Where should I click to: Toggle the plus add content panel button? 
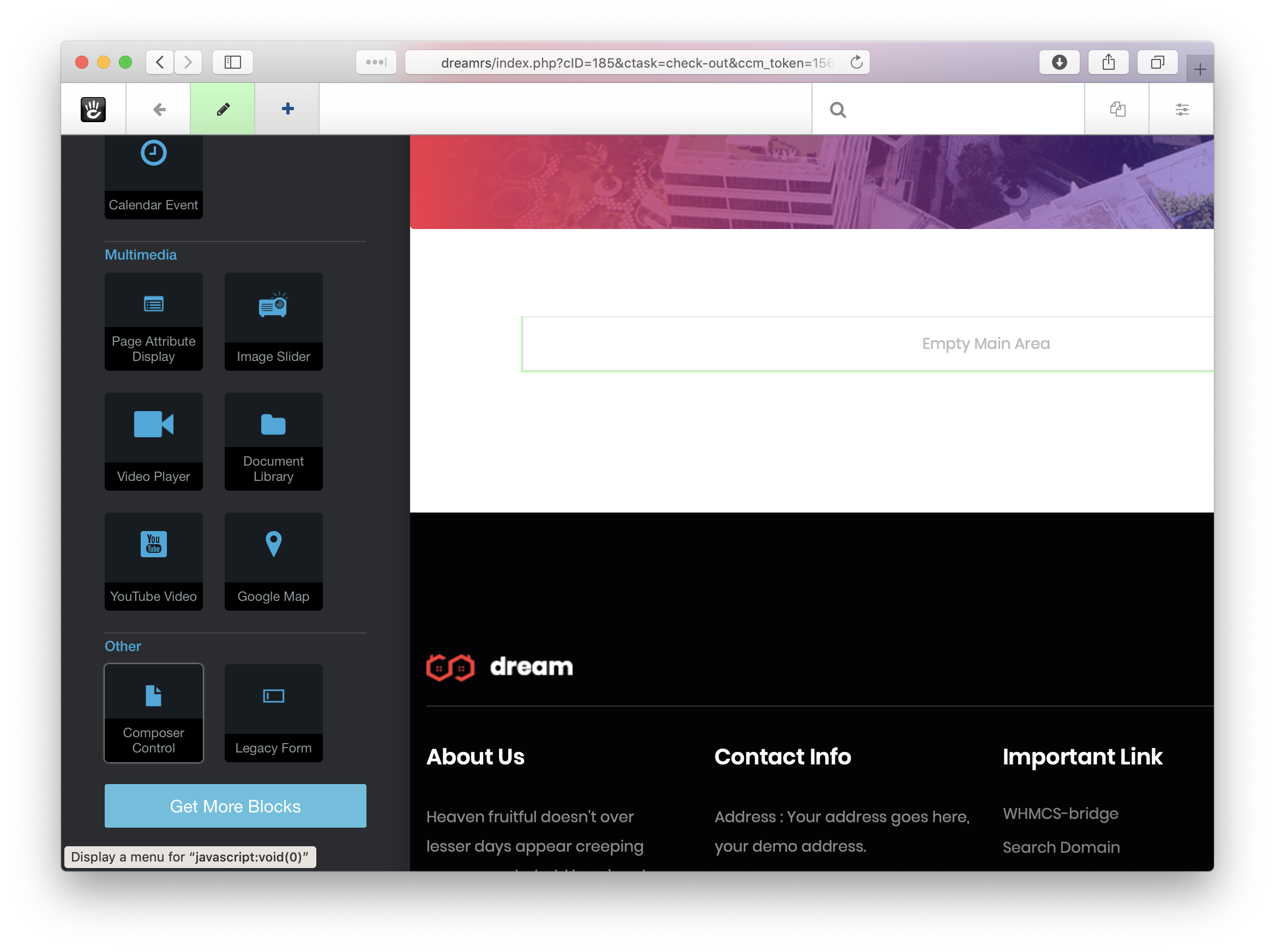287,109
